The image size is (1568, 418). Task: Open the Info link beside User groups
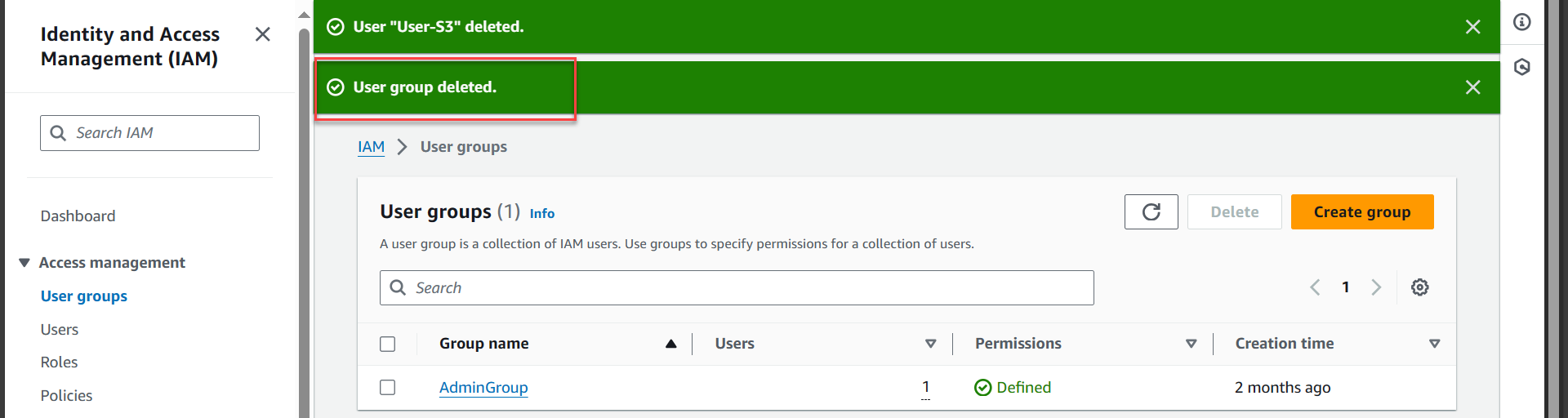point(542,214)
